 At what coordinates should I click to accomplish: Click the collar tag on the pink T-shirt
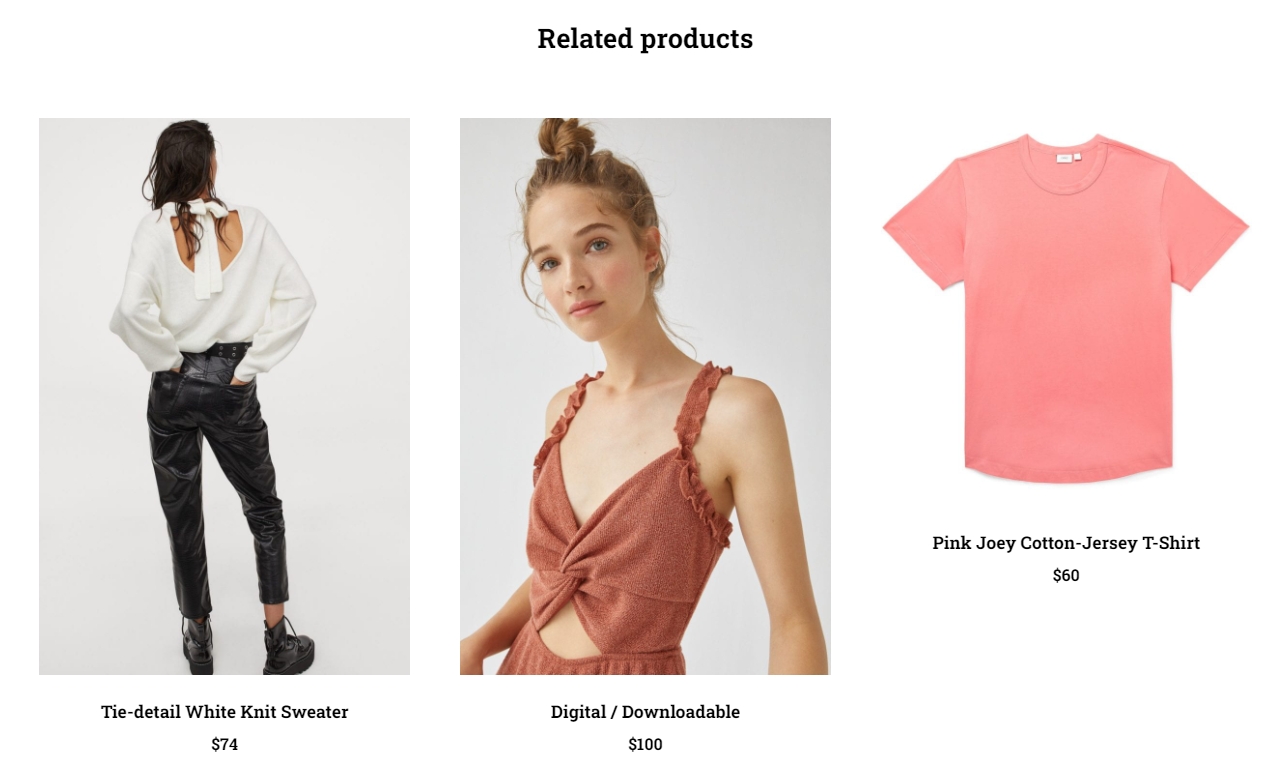[x=1063, y=158]
